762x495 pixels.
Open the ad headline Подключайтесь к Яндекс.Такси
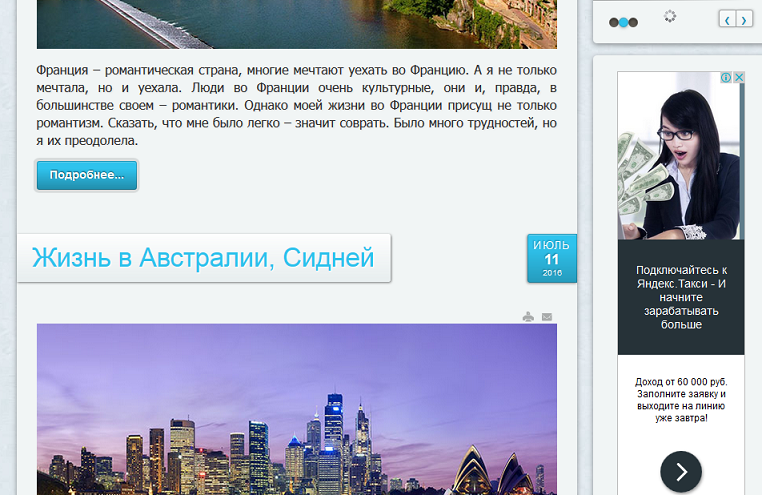(681, 297)
